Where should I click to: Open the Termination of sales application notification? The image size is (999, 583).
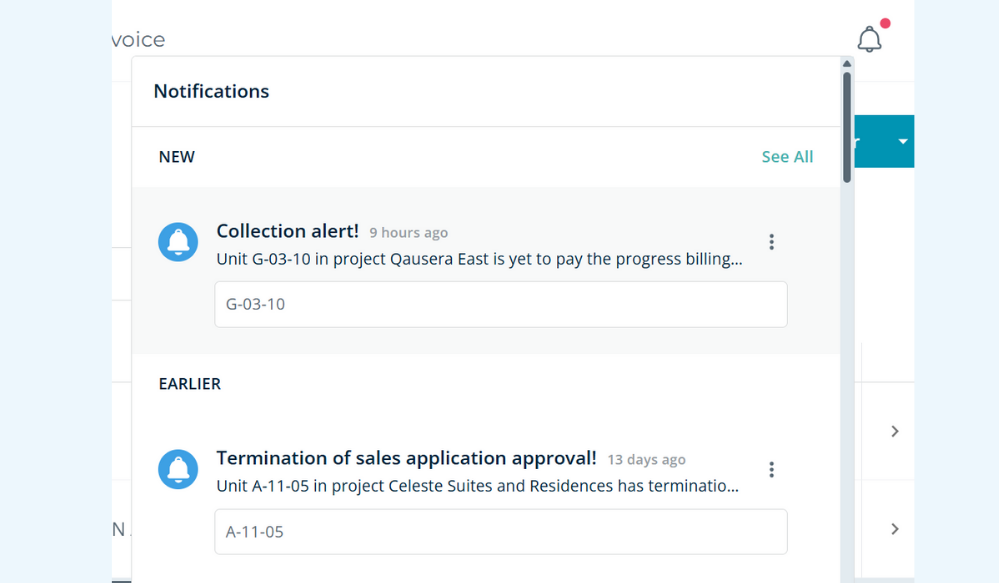[x=406, y=457]
